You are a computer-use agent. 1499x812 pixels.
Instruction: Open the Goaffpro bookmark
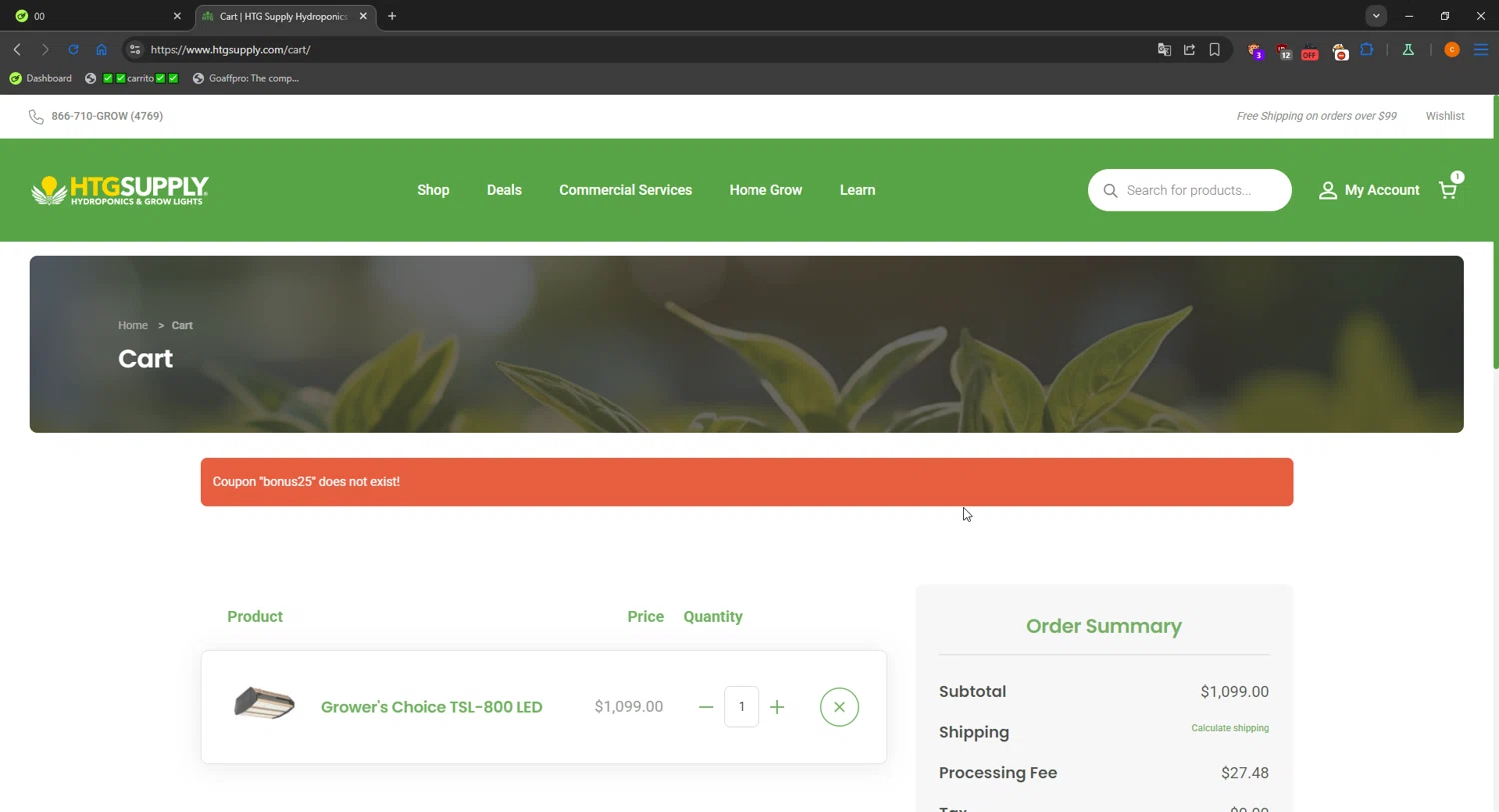(246, 78)
